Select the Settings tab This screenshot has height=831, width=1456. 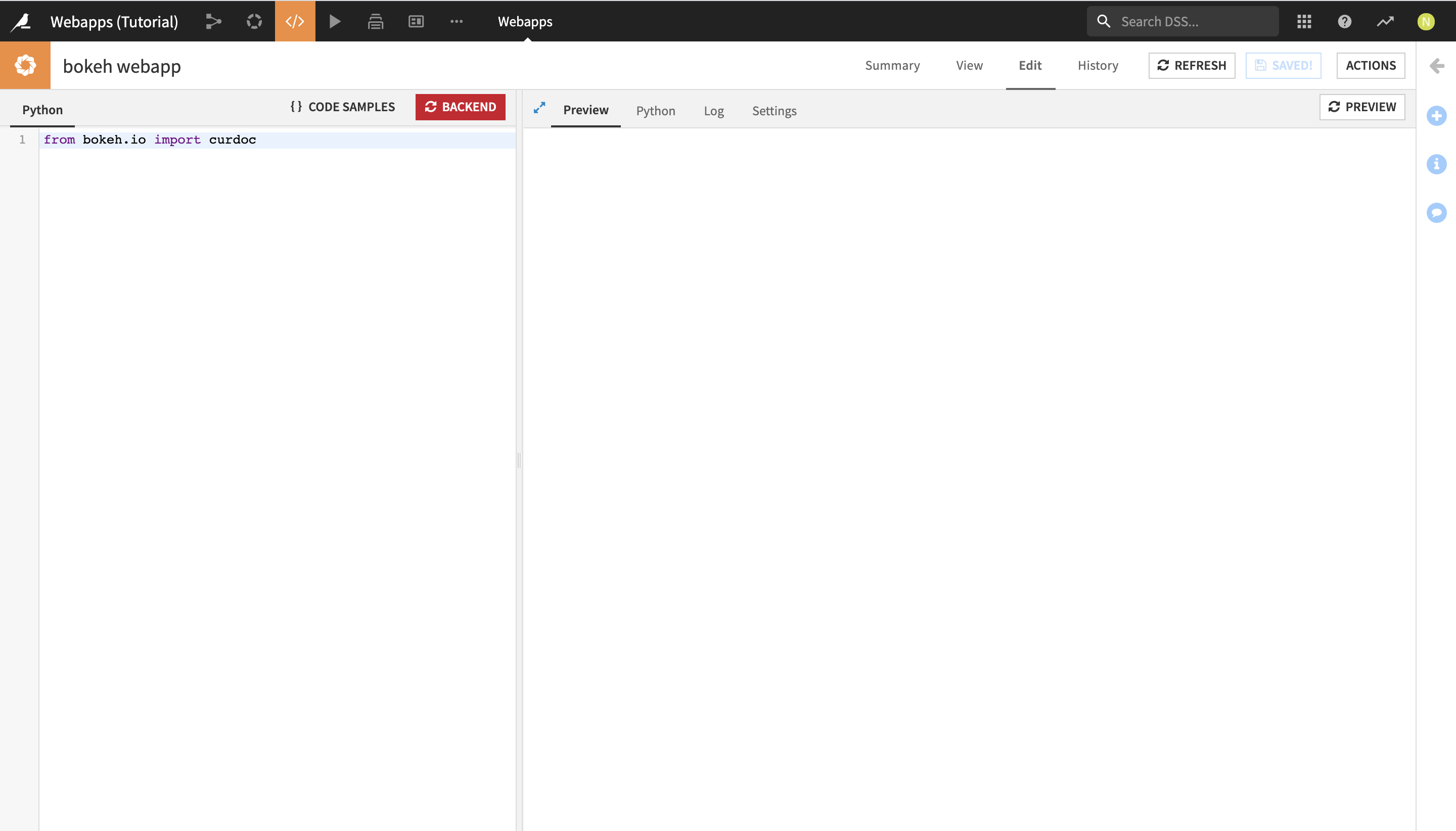tap(774, 110)
